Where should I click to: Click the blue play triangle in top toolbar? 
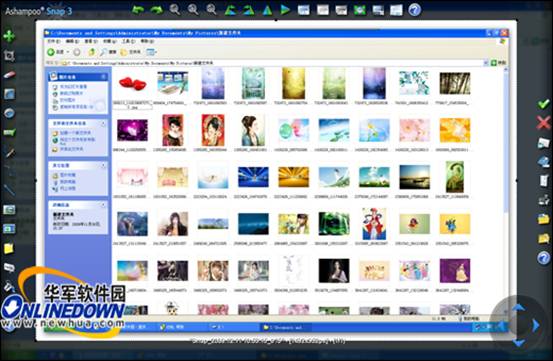click(x=285, y=10)
